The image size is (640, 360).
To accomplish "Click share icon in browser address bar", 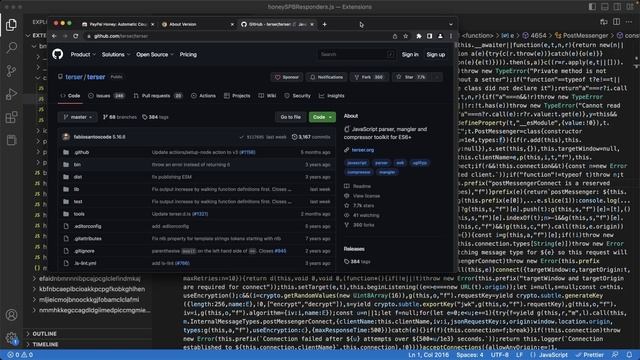I will click(x=395, y=36).
